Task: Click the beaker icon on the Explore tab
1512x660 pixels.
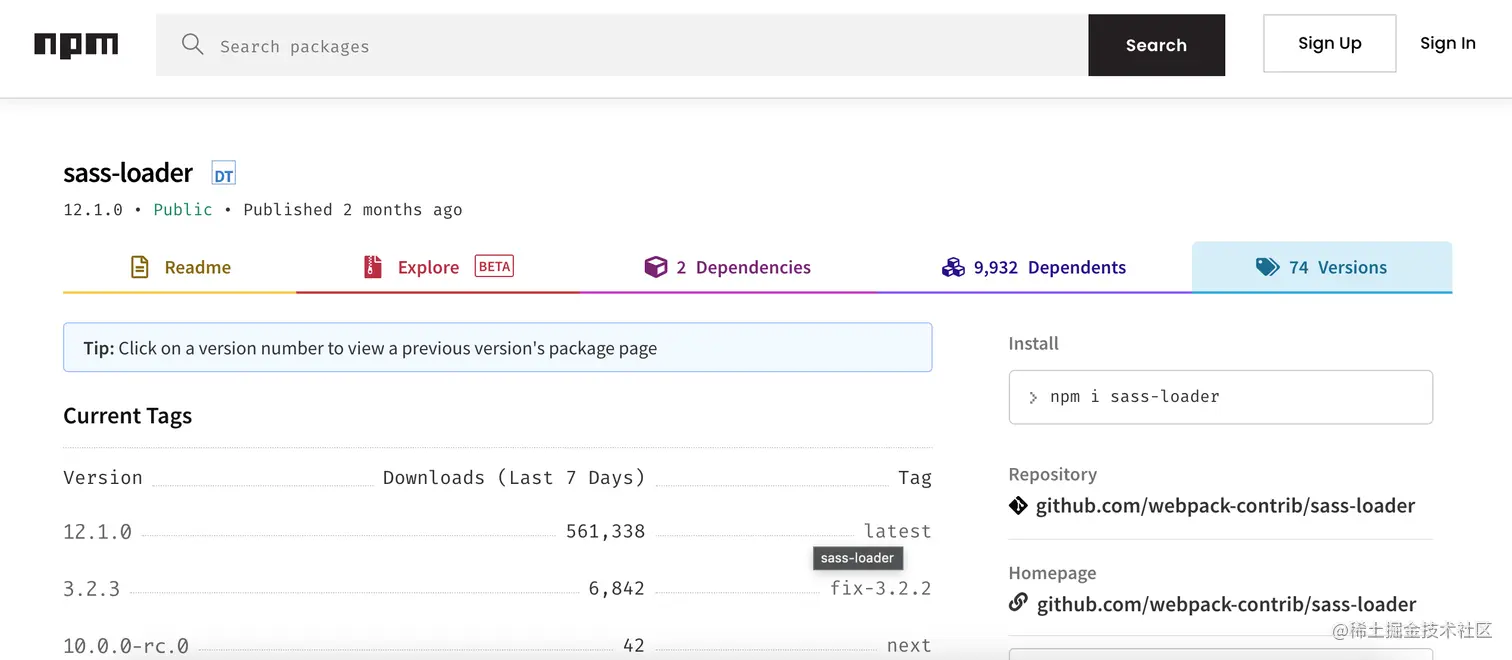Action: click(373, 267)
